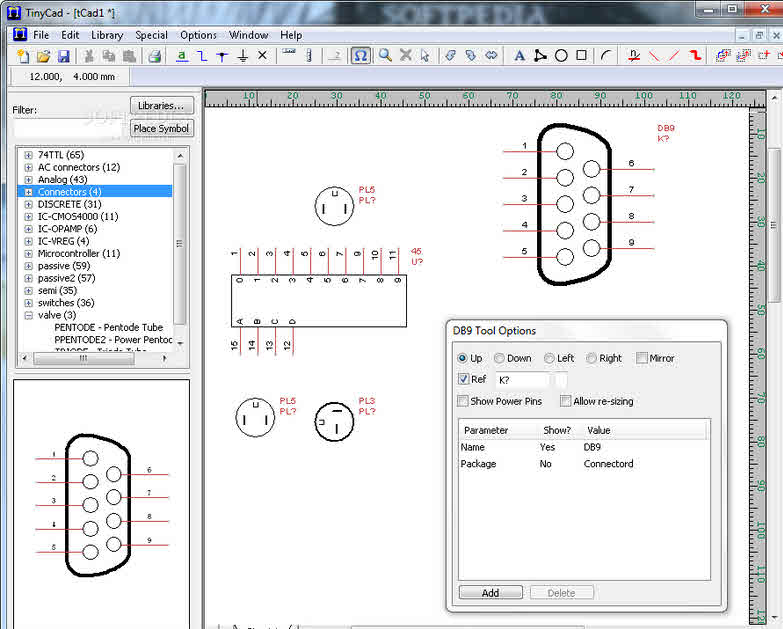Image resolution: width=783 pixels, height=629 pixels.
Task: Select the Rectangle square tool
Action: 581,55
